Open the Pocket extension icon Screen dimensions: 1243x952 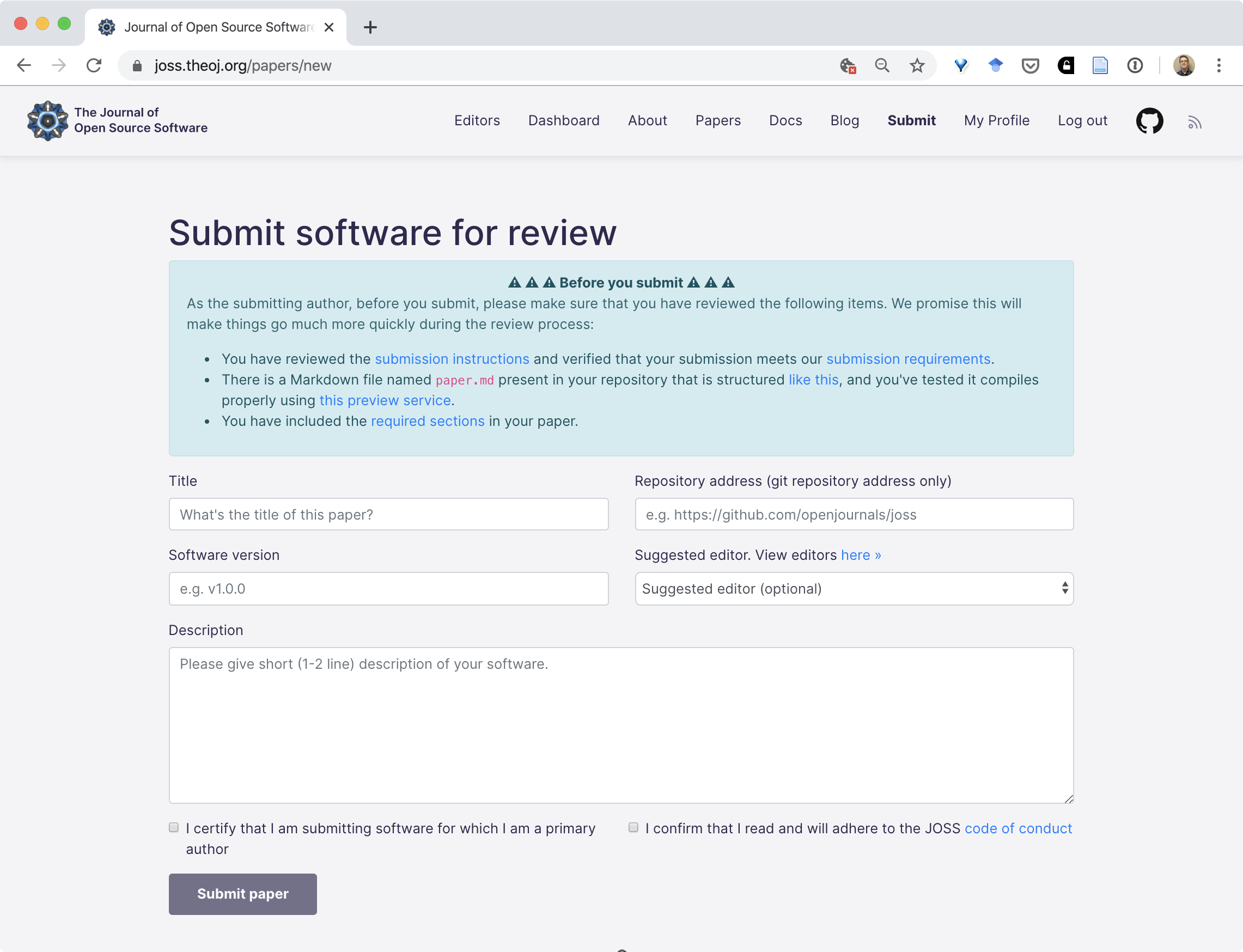1030,66
